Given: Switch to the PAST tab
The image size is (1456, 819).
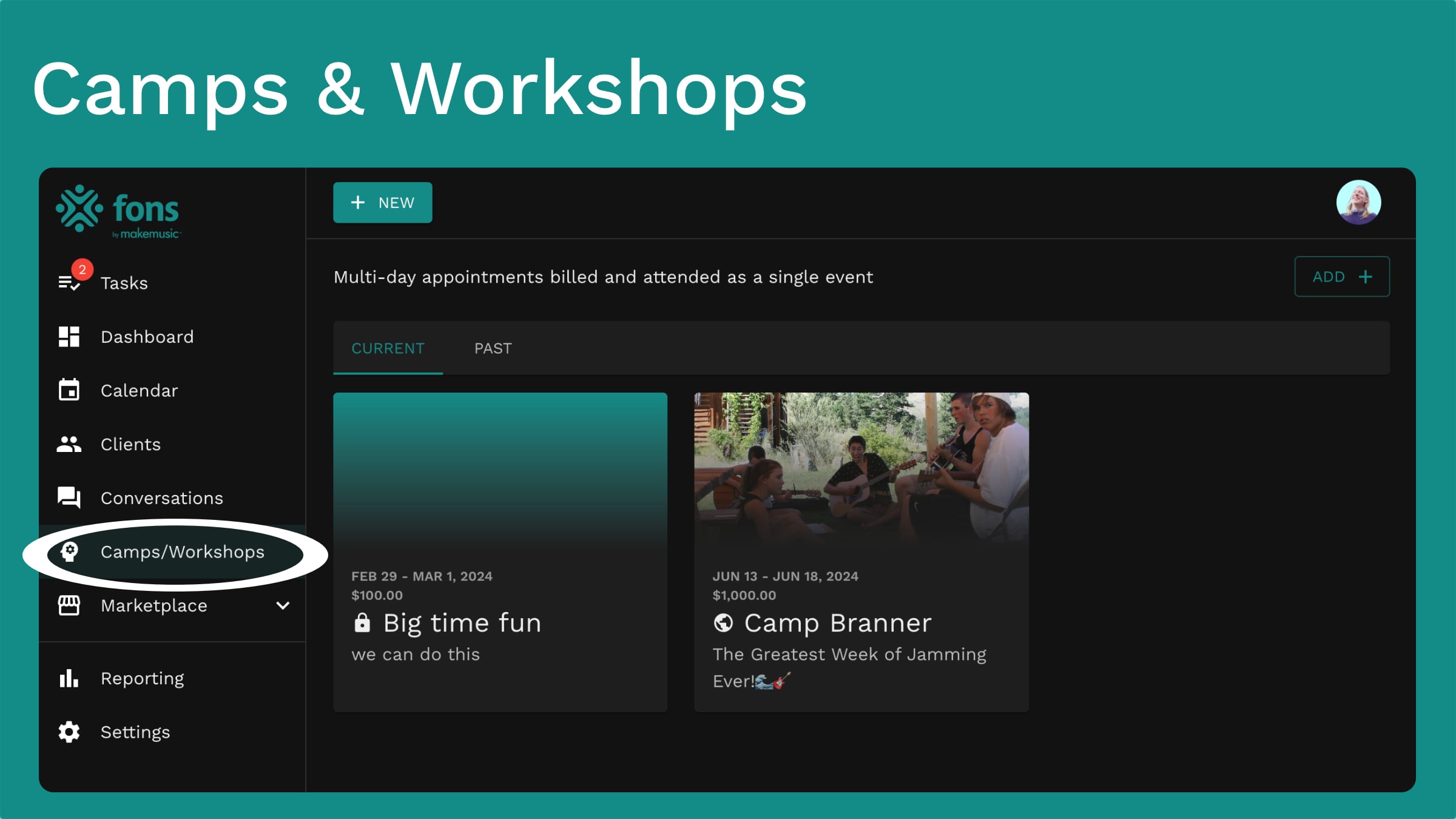Looking at the screenshot, I should tap(493, 348).
